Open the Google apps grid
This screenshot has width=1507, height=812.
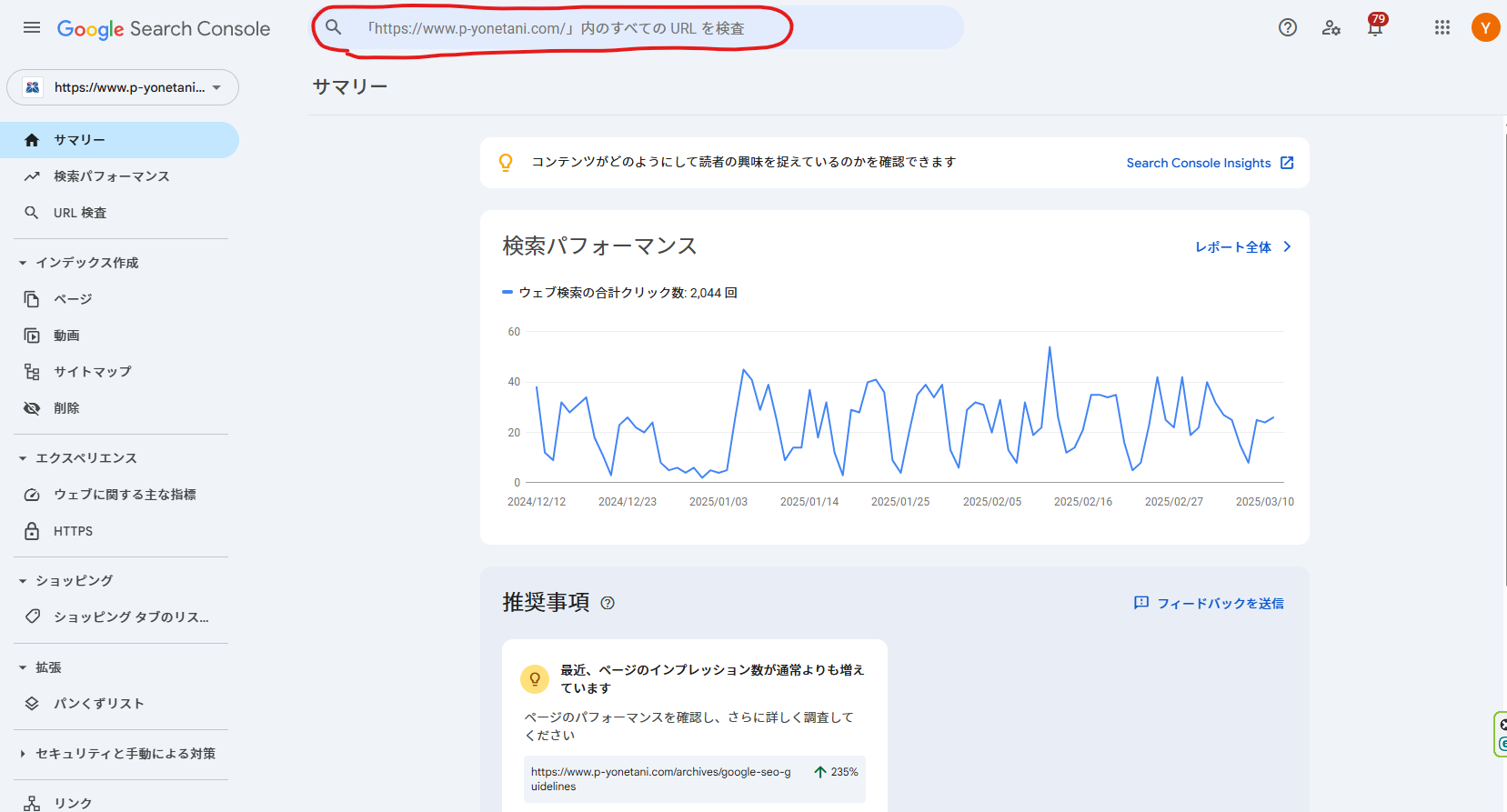click(1442, 27)
